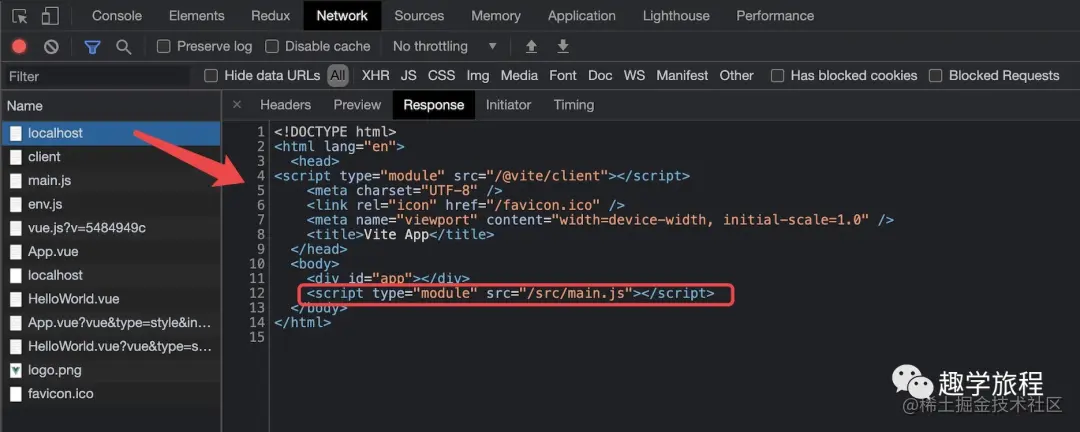This screenshot has height=432, width=1080.
Task: Filter requests by Manifest
Action: pos(682,76)
